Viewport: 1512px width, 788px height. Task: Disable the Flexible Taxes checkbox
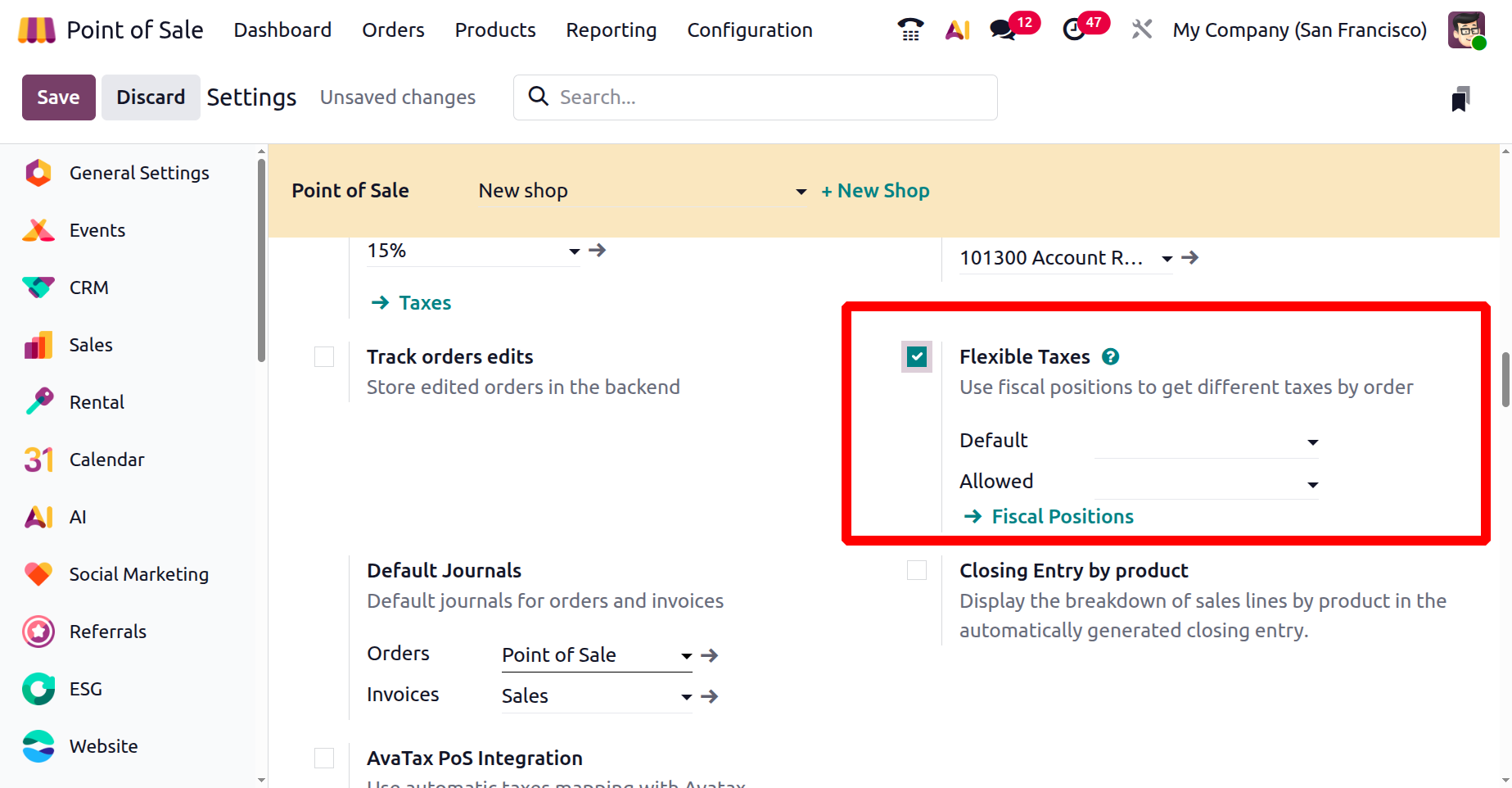click(917, 357)
